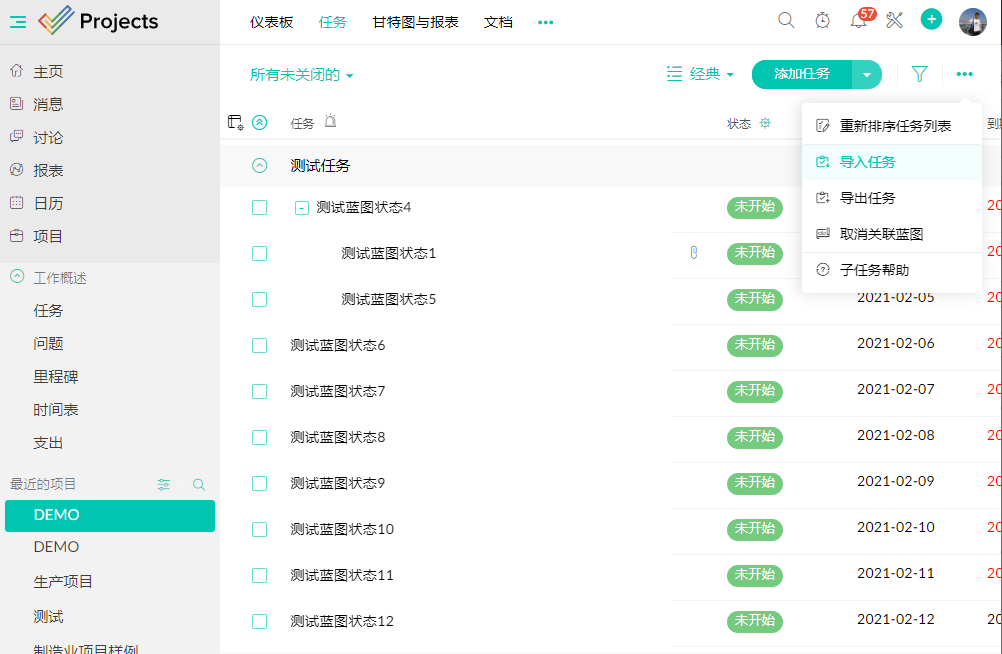Collapse the 测试任务 task list group

point(259,166)
